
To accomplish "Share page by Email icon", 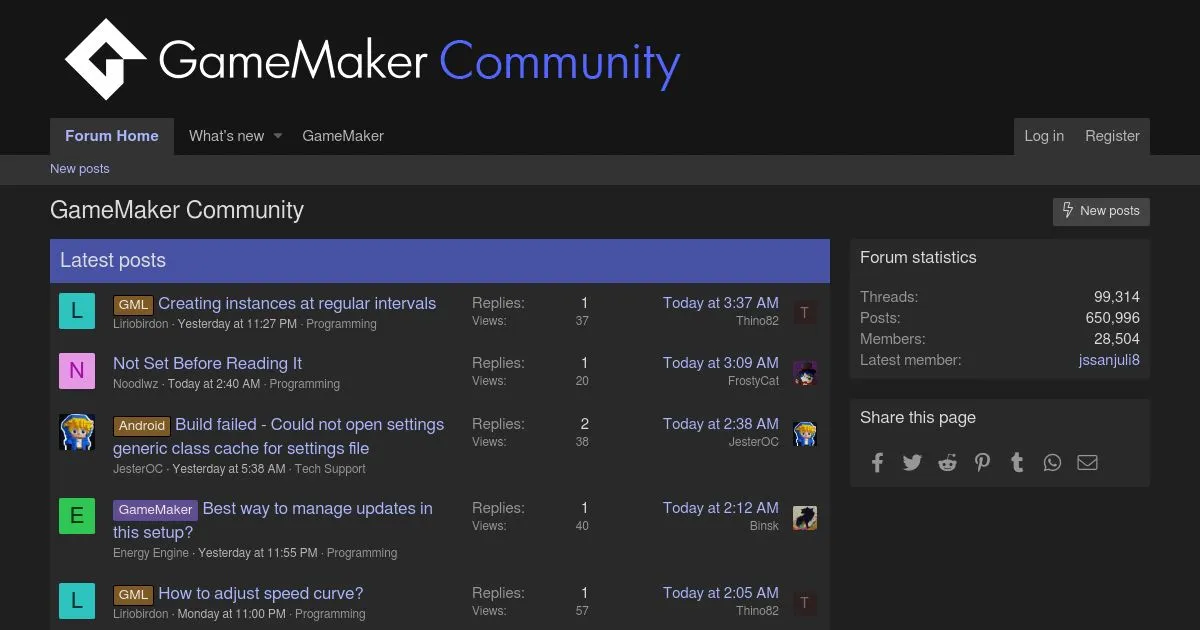I will coord(1087,462).
